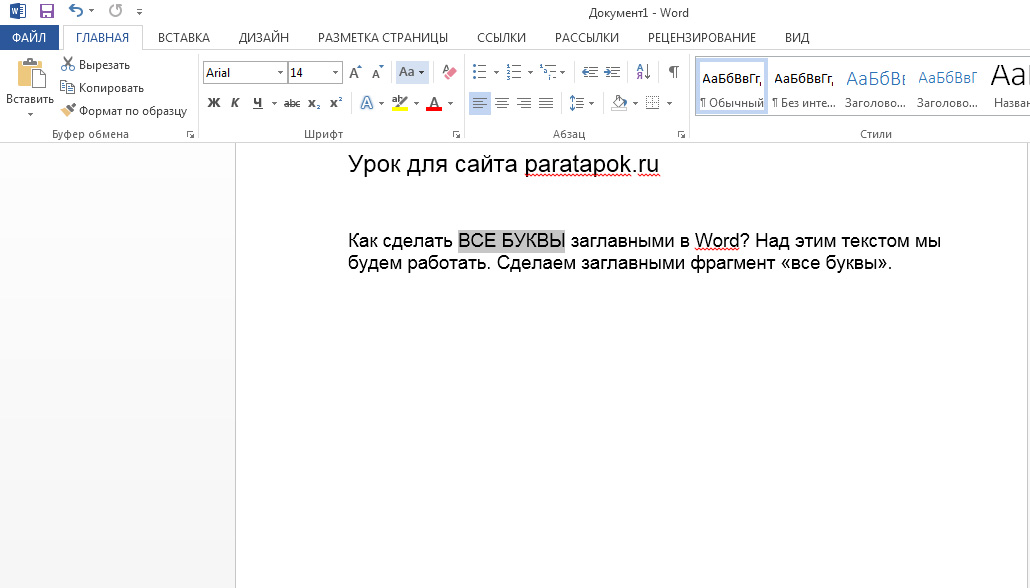
Task: Click the sort А-Я icon
Action: [643, 72]
